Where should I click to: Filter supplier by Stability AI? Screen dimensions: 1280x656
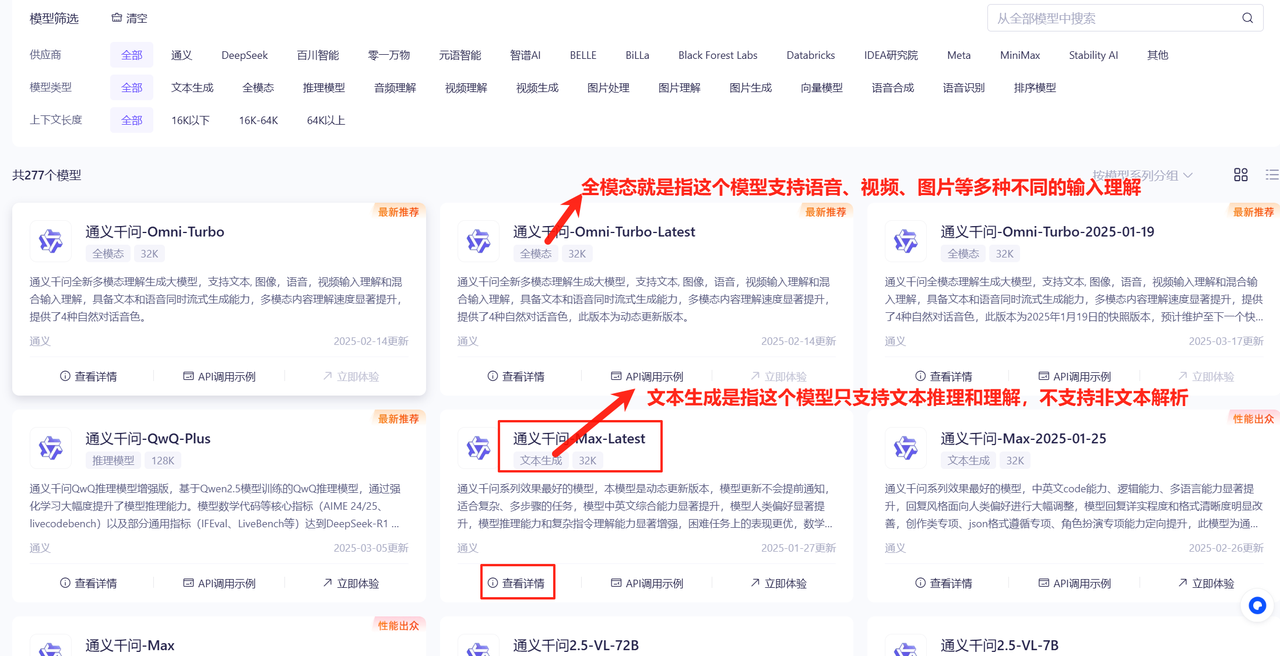[1094, 55]
